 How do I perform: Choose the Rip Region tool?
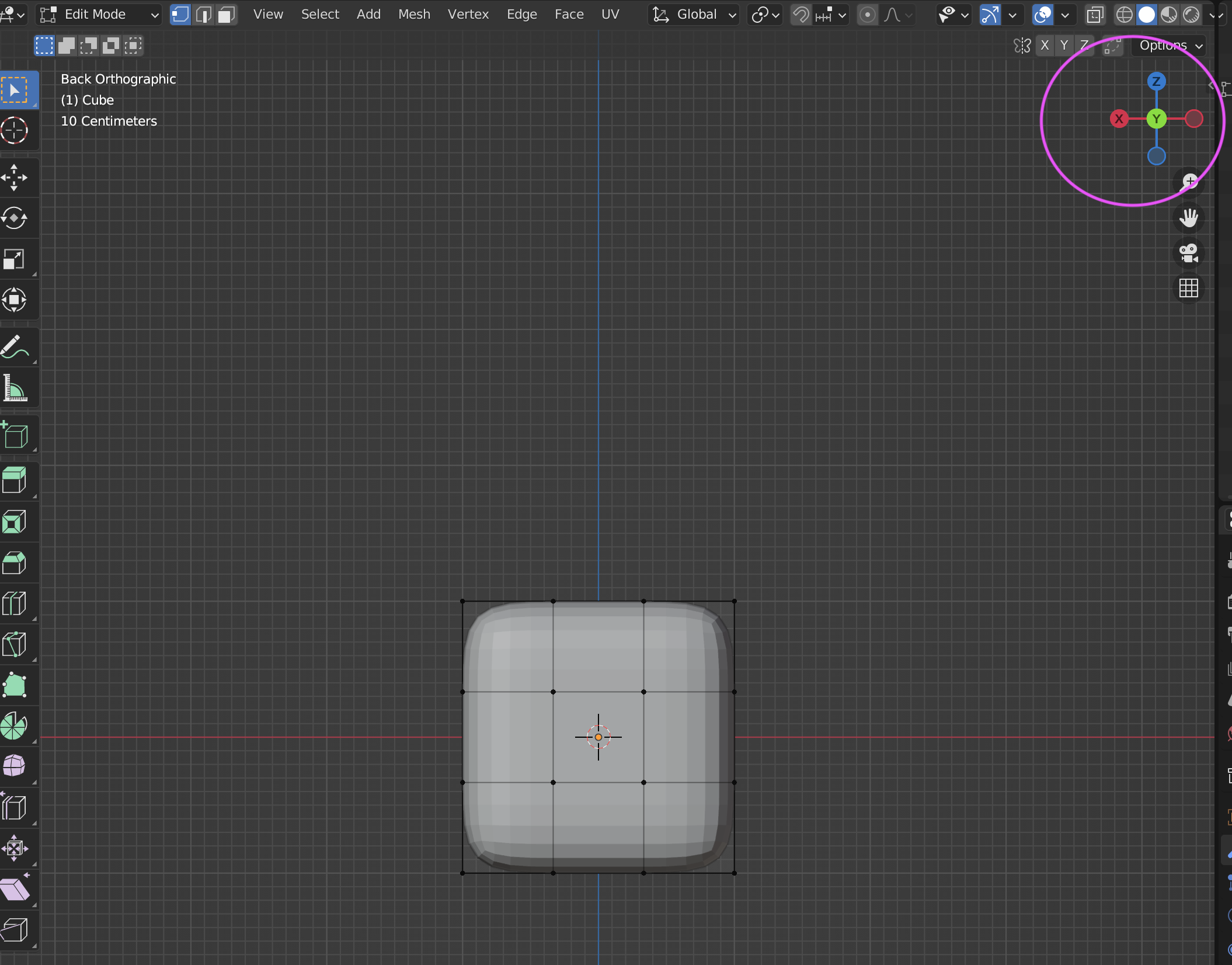pos(15,931)
